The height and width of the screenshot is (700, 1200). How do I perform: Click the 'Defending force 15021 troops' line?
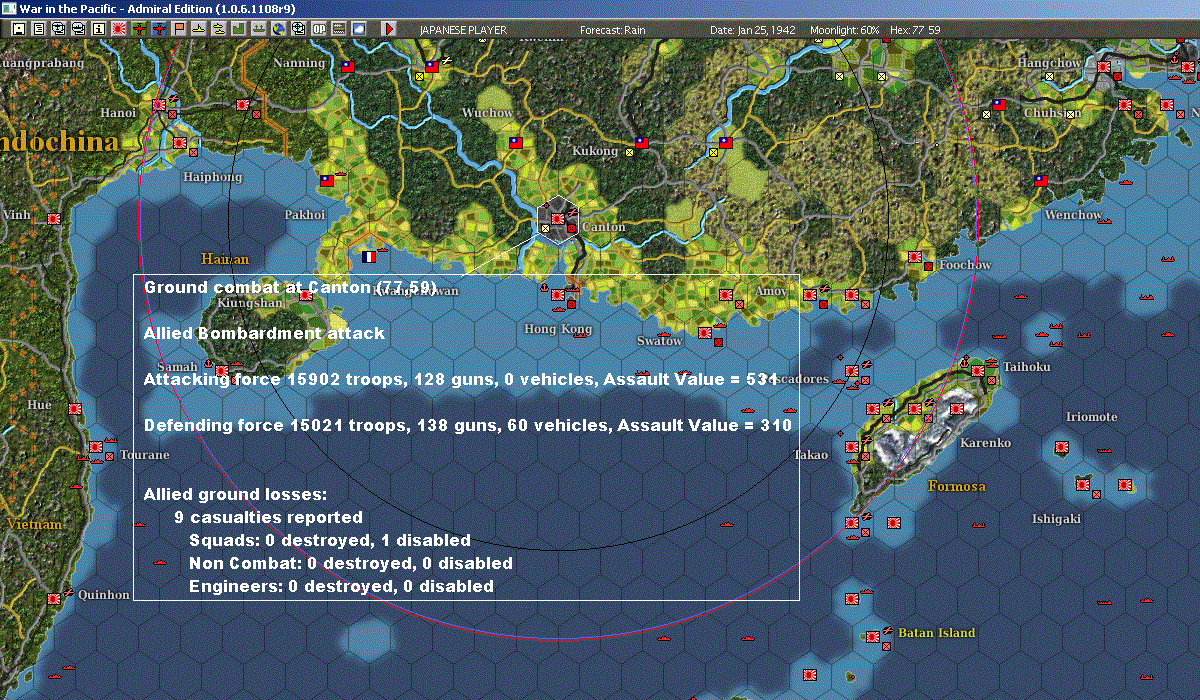tap(468, 425)
